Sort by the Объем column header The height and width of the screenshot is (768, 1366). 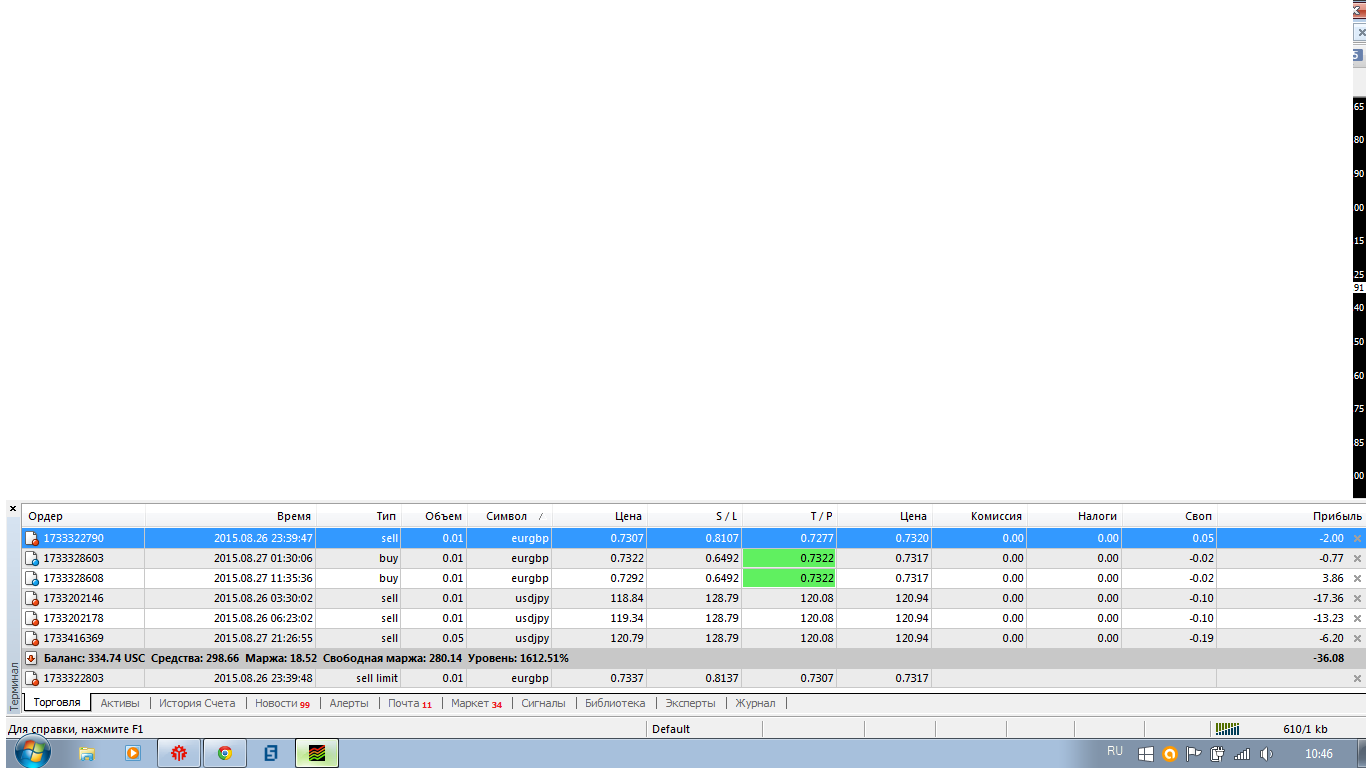(435, 516)
